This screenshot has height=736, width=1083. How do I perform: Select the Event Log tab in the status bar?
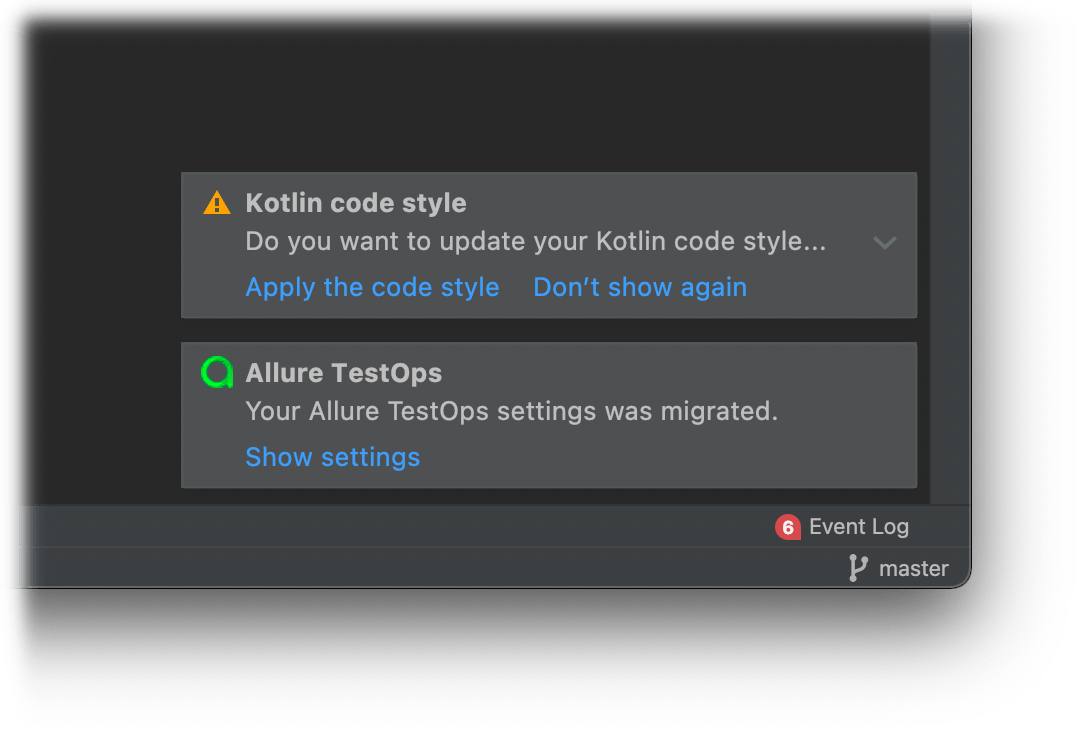tap(858, 526)
